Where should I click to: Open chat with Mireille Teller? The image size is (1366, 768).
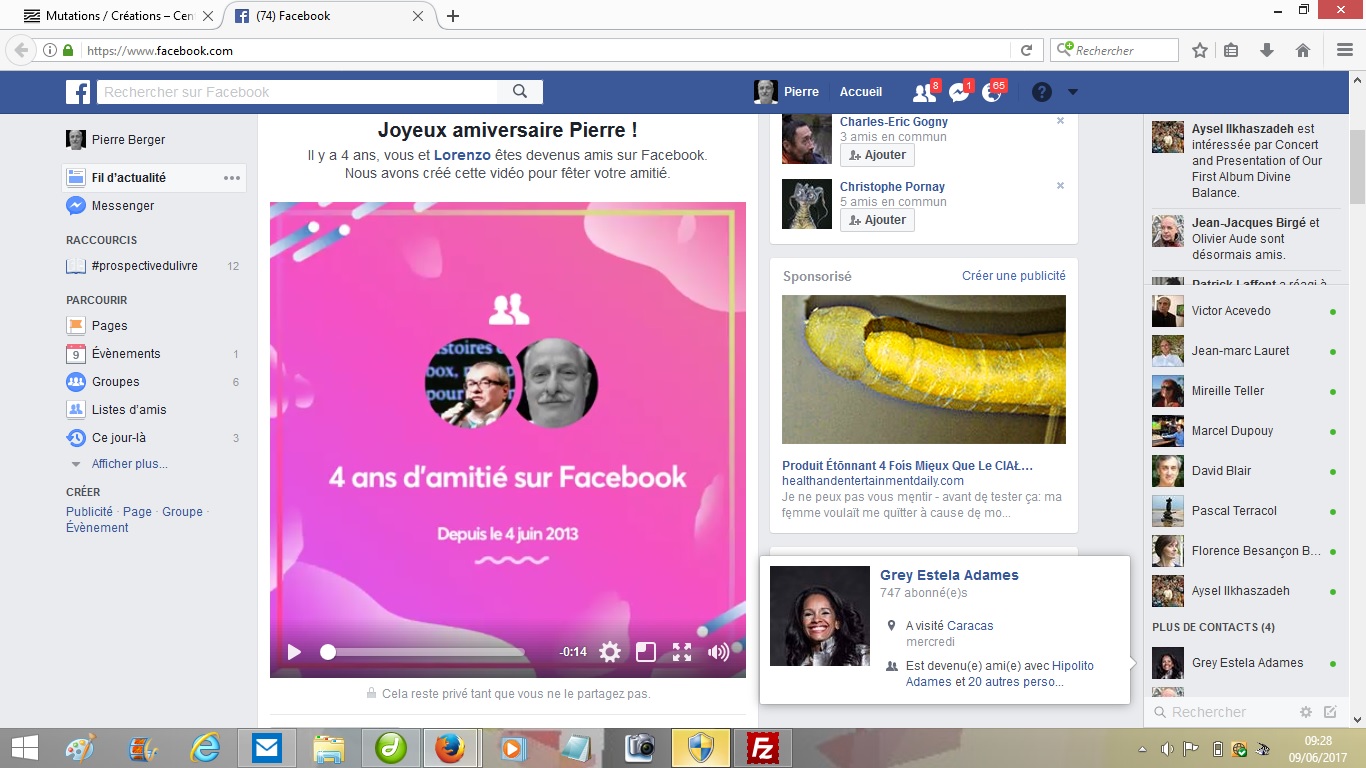pos(1245,391)
